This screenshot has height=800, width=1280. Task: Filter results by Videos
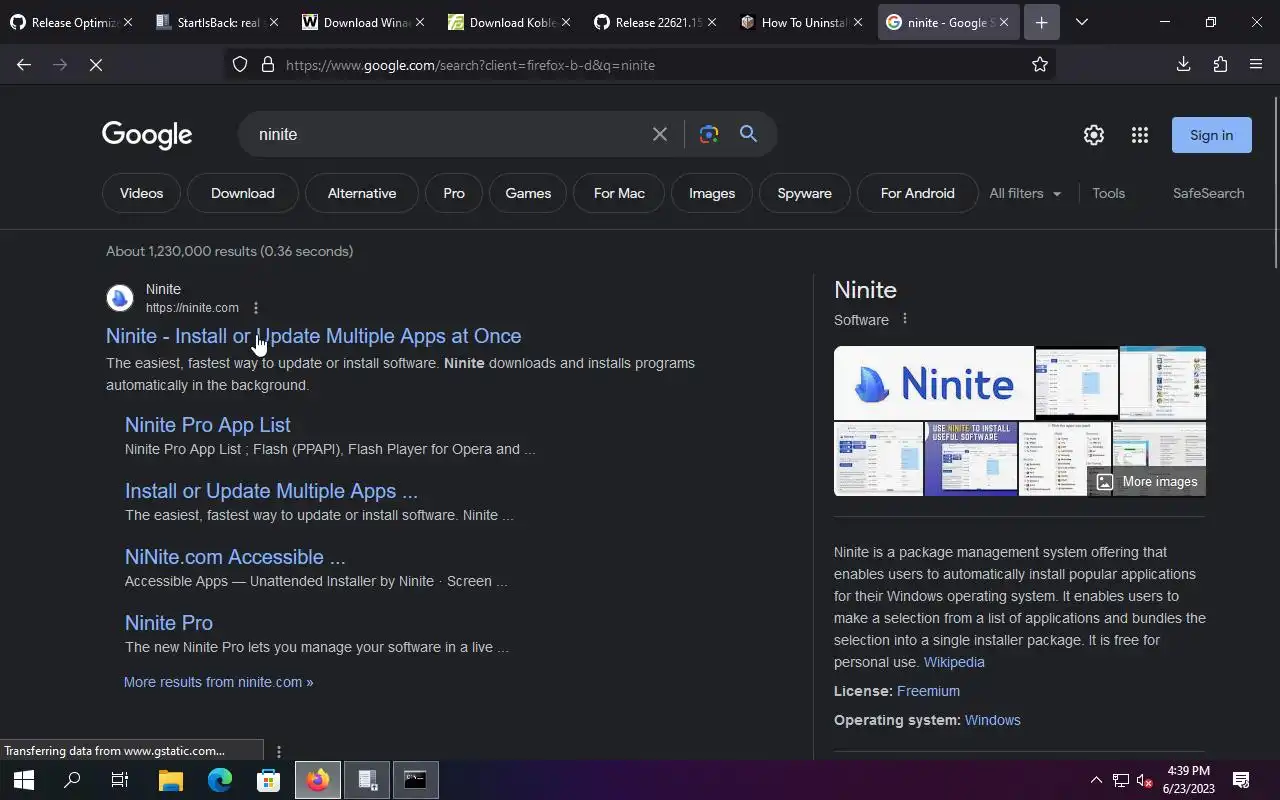pos(141,193)
